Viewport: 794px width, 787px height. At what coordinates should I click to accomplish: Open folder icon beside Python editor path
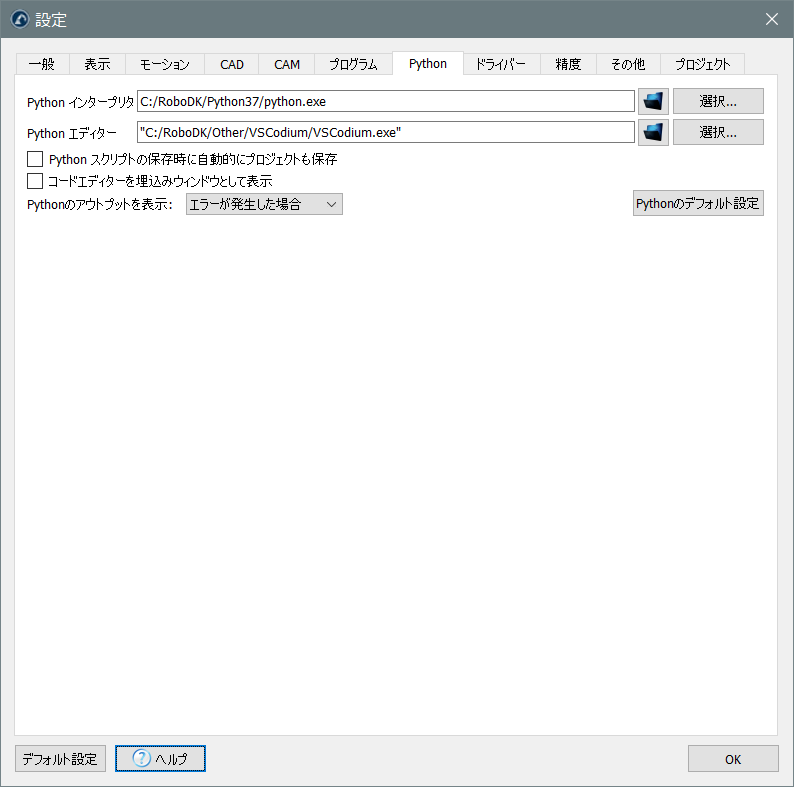653,133
